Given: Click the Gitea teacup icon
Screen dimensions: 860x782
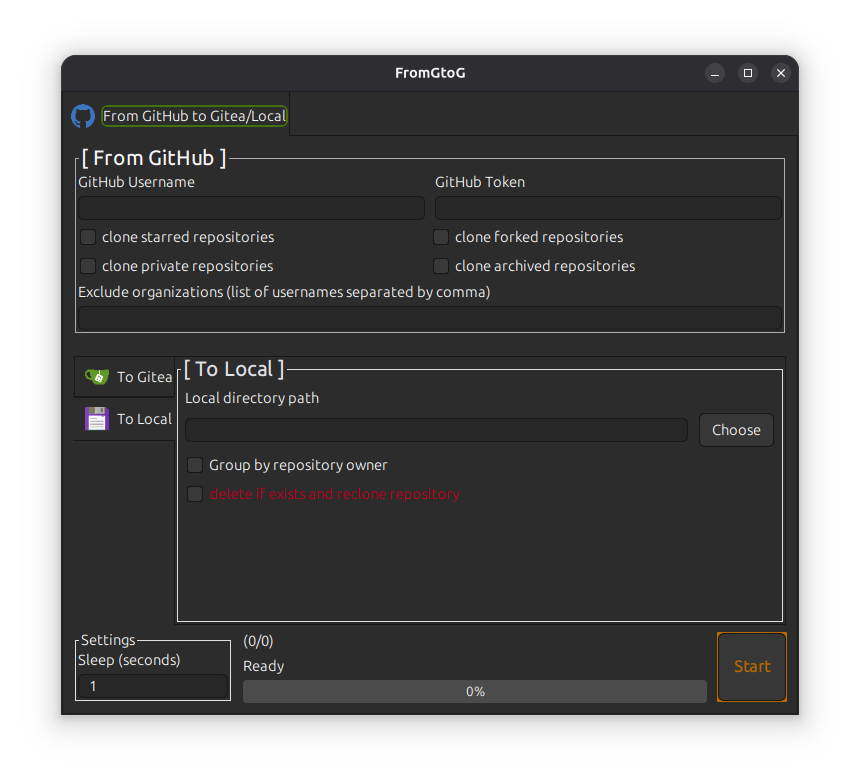Looking at the screenshot, I should coord(97,377).
